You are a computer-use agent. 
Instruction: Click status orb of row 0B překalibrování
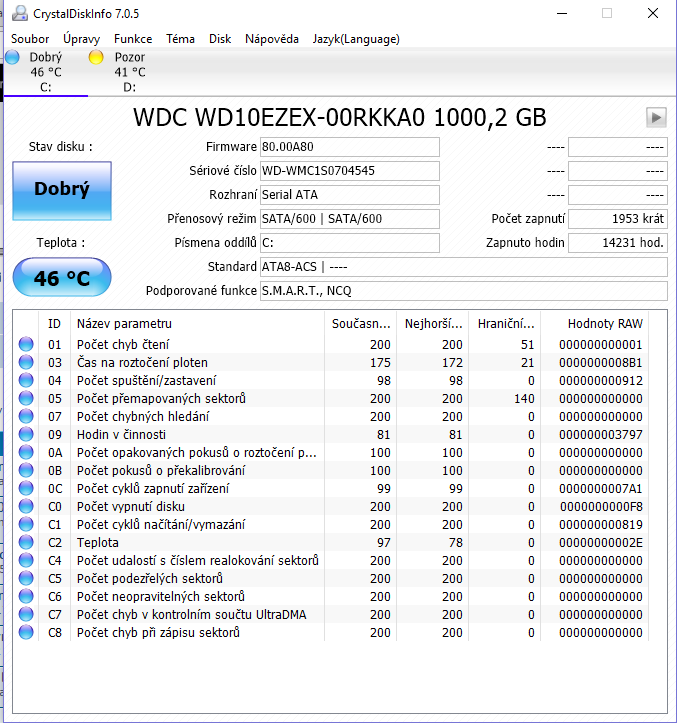26,470
